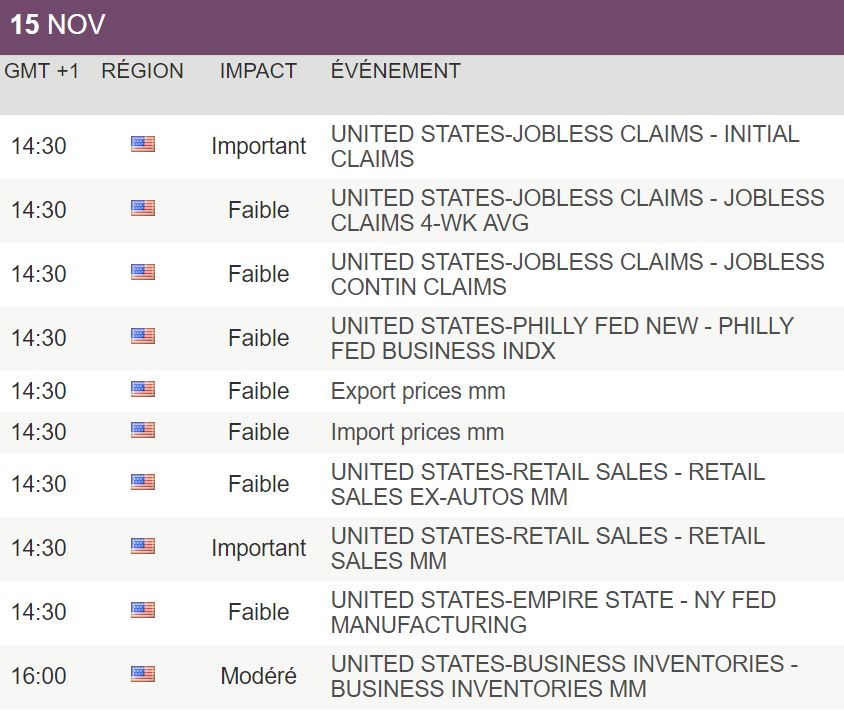This screenshot has width=844, height=716.
Task: Click the Important label for Retail Sales MM
Action: point(258,548)
